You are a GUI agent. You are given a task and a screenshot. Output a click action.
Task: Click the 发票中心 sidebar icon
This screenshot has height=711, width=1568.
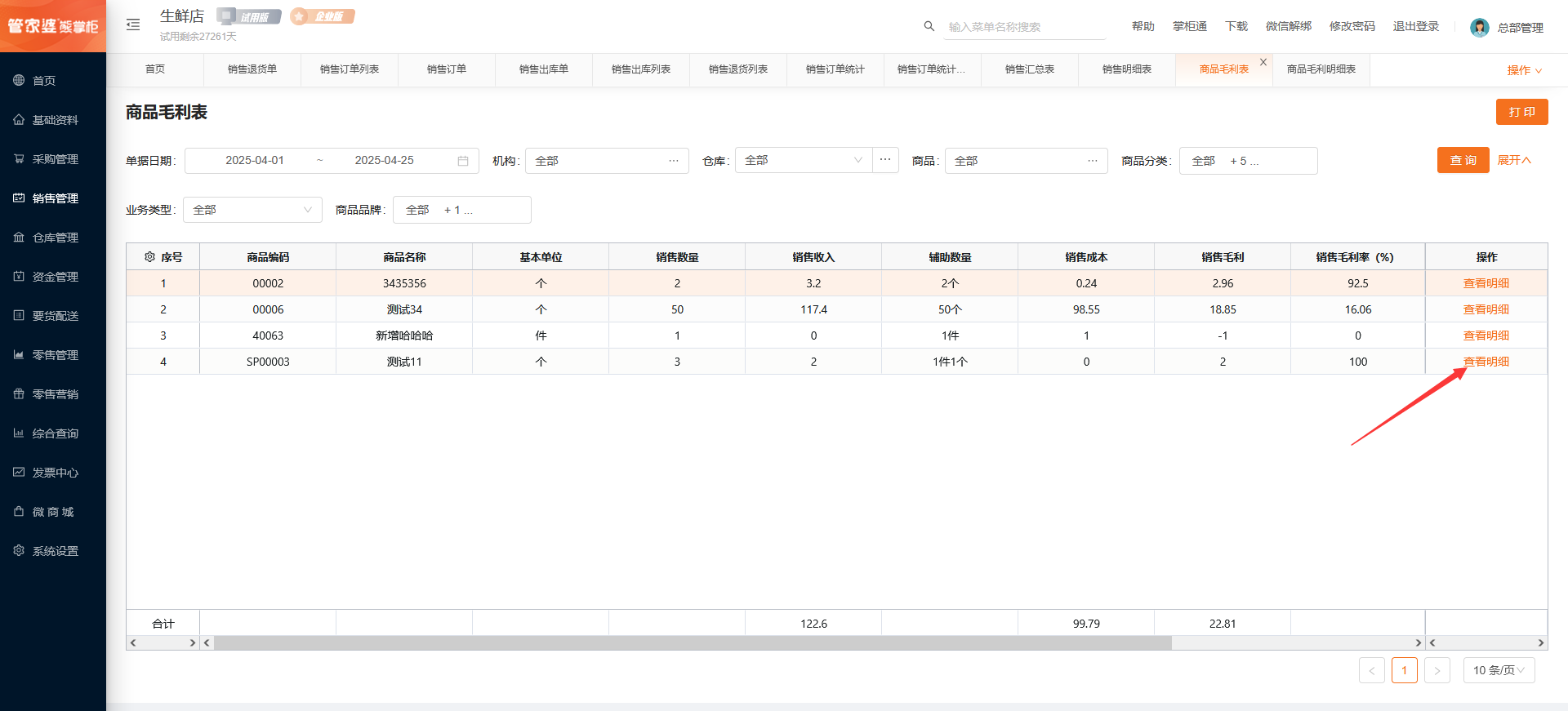tap(19, 472)
